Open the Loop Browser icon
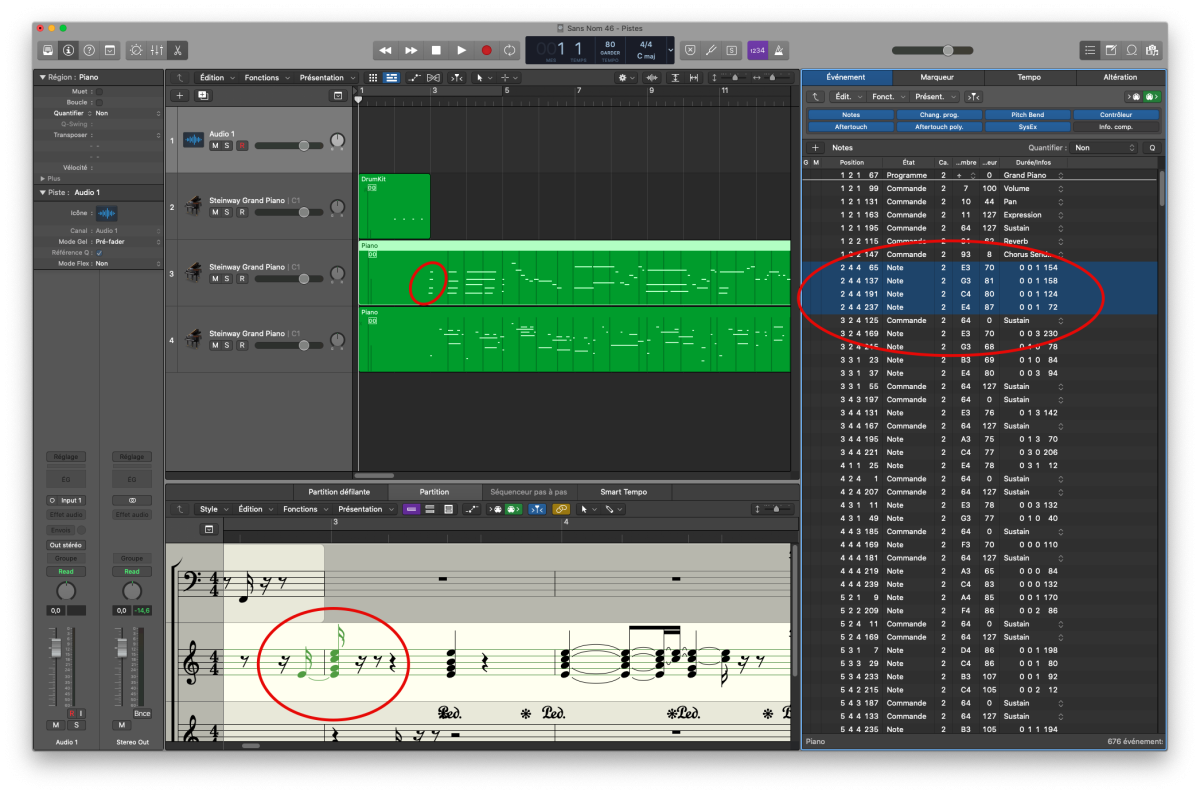Viewport: 1200px width, 794px height. click(x=1131, y=50)
